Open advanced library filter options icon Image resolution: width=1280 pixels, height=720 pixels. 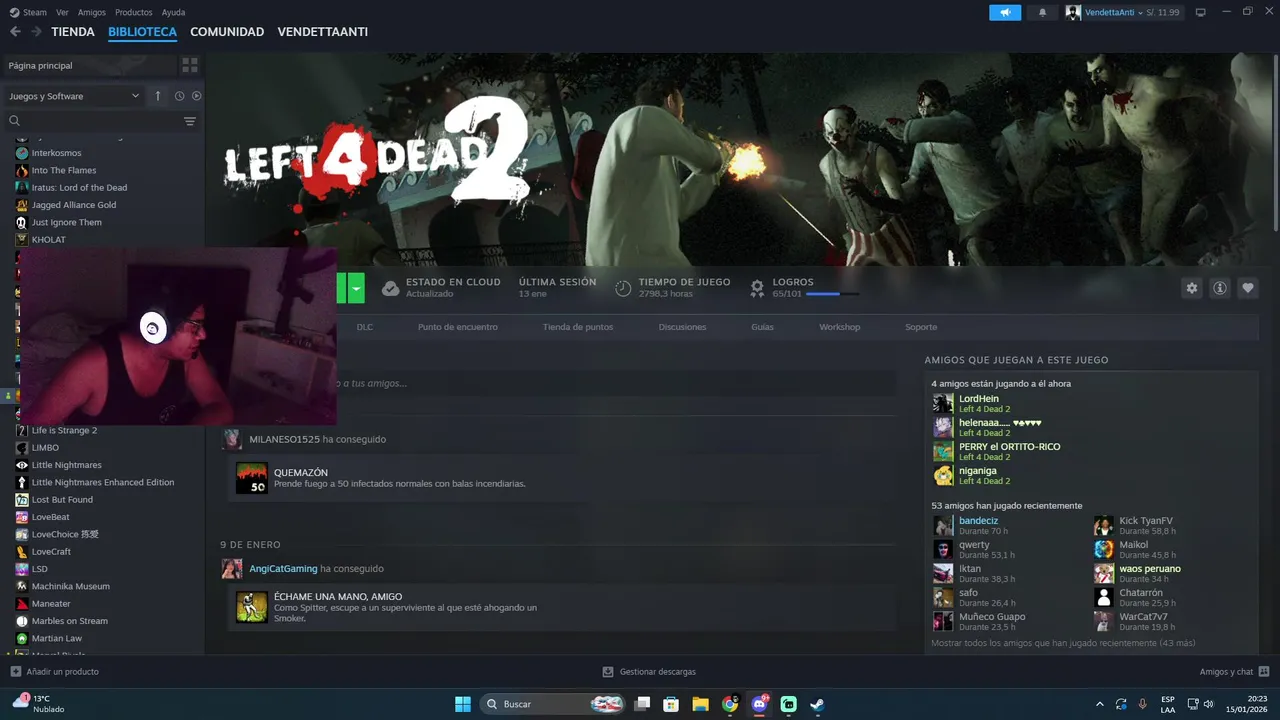(x=190, y=121)
